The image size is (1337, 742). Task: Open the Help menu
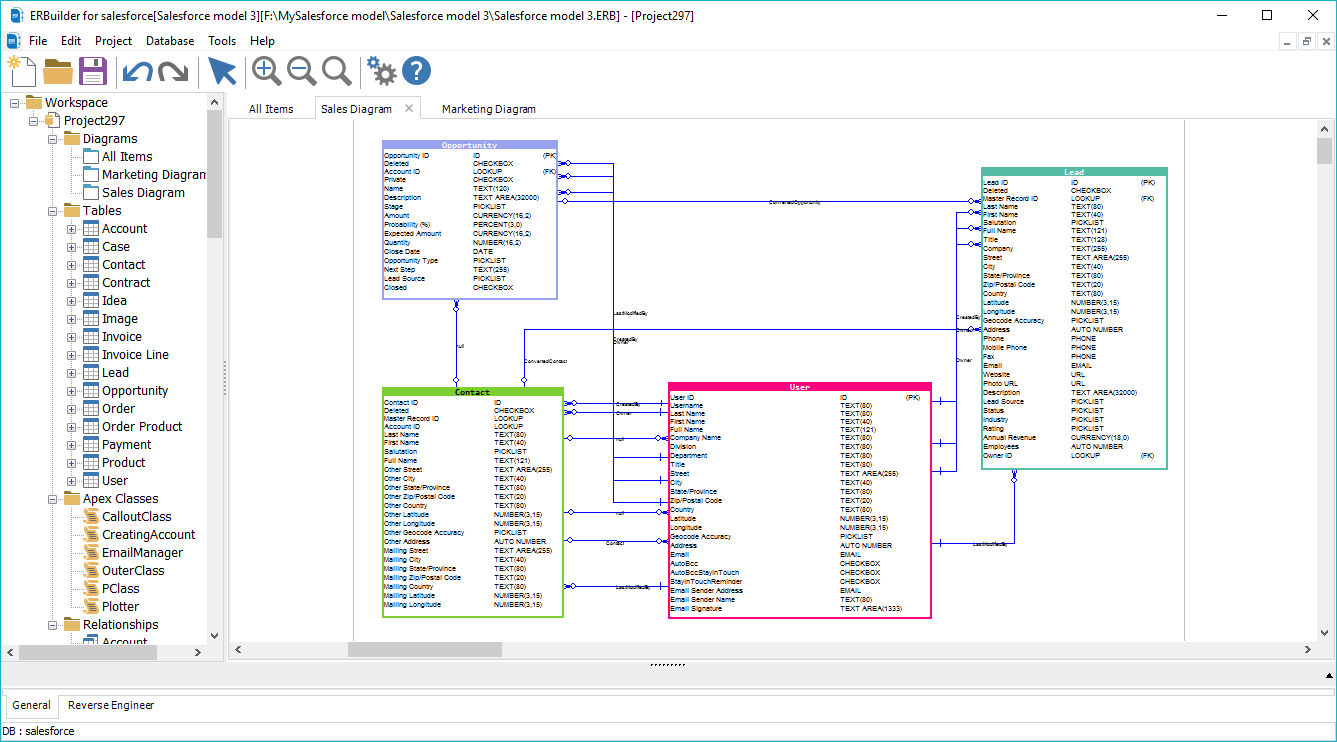tap(262, 41)
